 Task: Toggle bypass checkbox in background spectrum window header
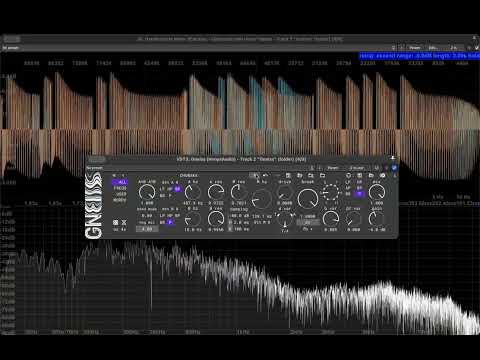pos(477,48)
